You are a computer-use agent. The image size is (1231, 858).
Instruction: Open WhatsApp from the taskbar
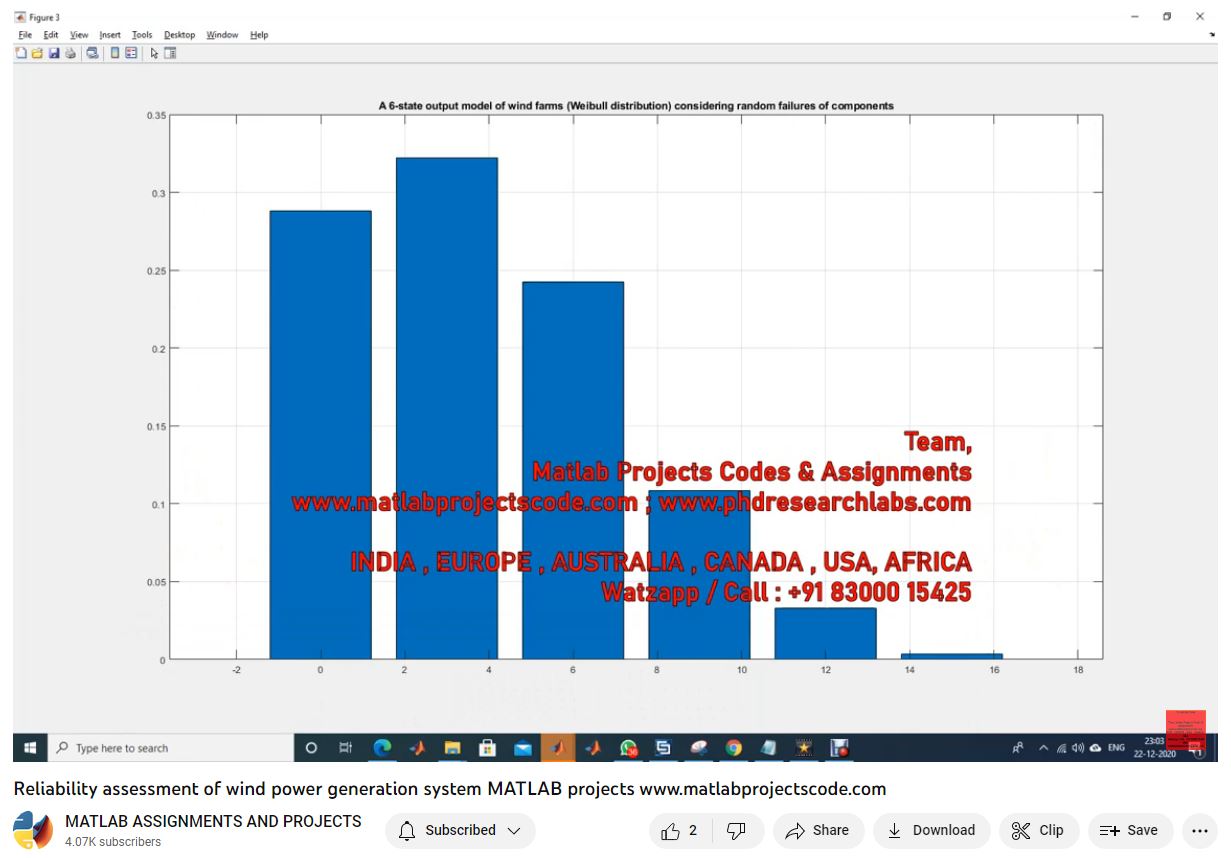coord(628,747)
